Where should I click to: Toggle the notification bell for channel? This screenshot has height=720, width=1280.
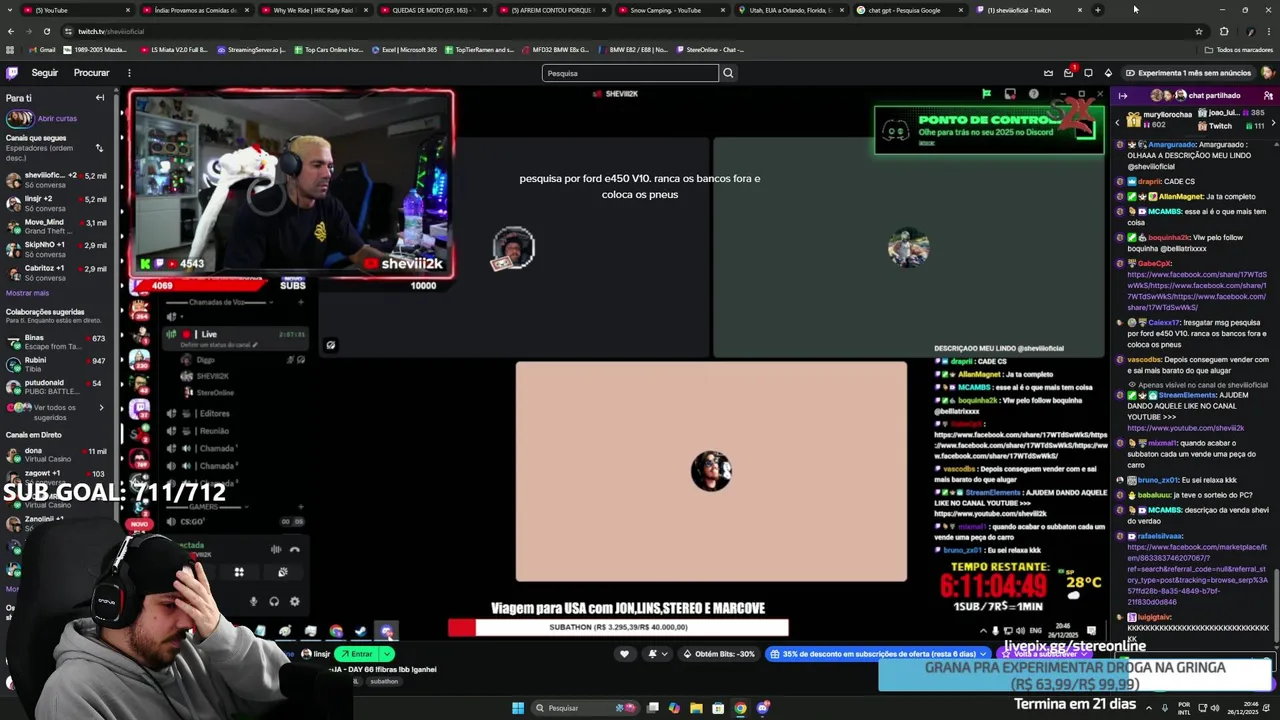653,654
